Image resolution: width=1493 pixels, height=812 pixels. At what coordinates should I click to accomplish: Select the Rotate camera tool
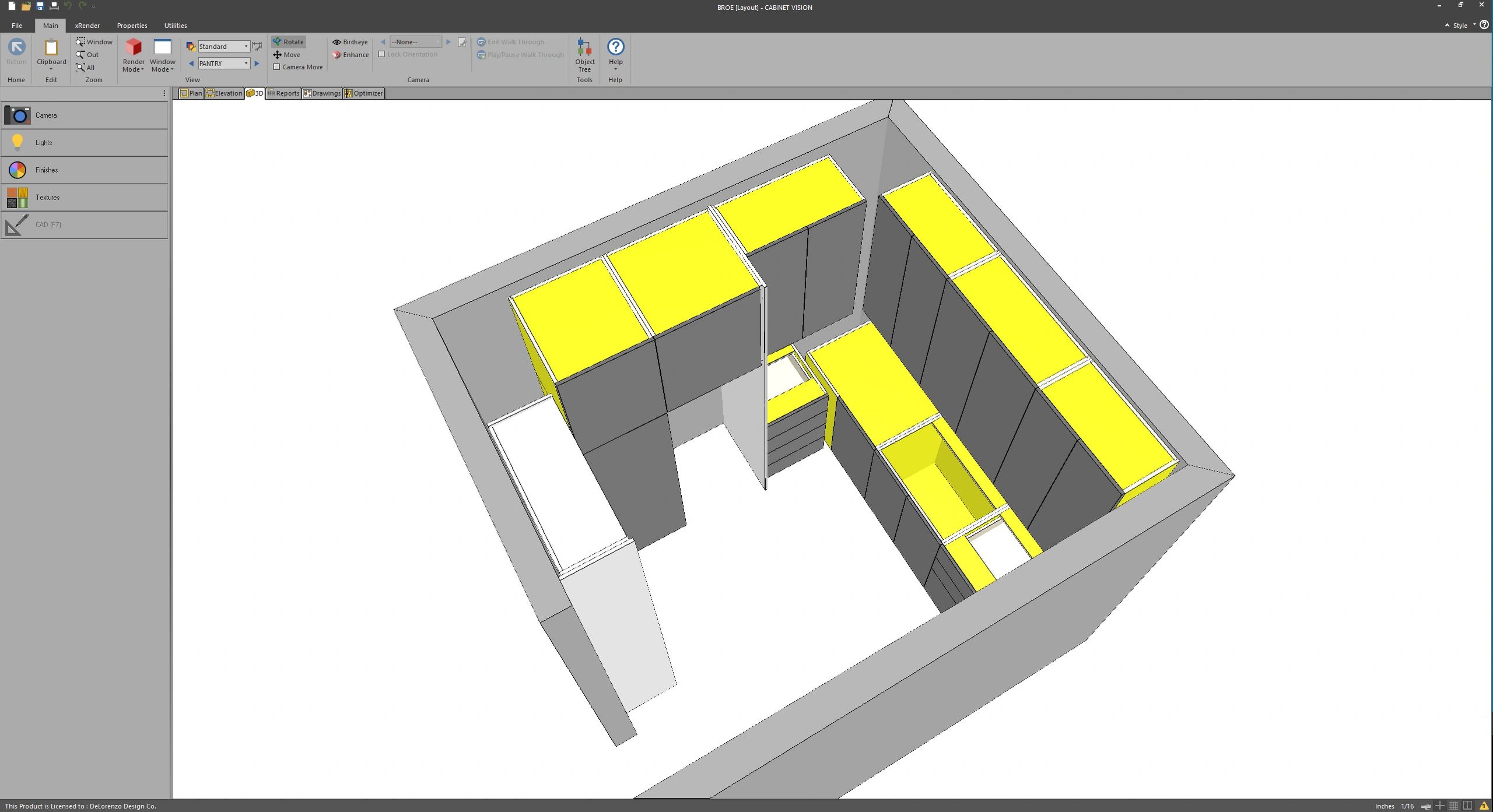[x=289, y=42]
